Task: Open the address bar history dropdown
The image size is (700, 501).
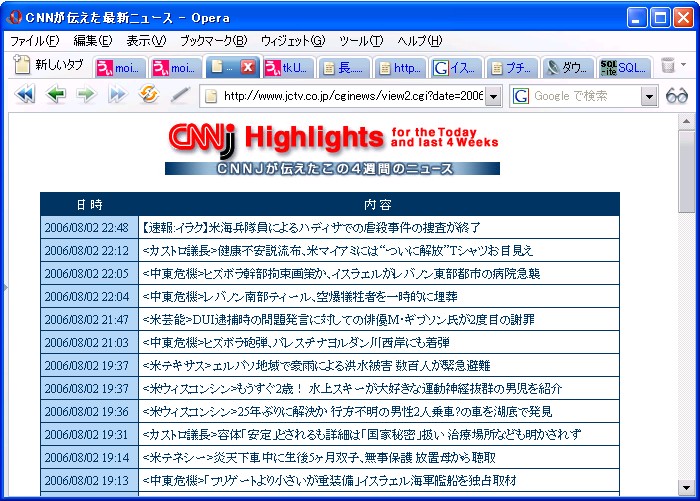Action: [x=493, y=96]
